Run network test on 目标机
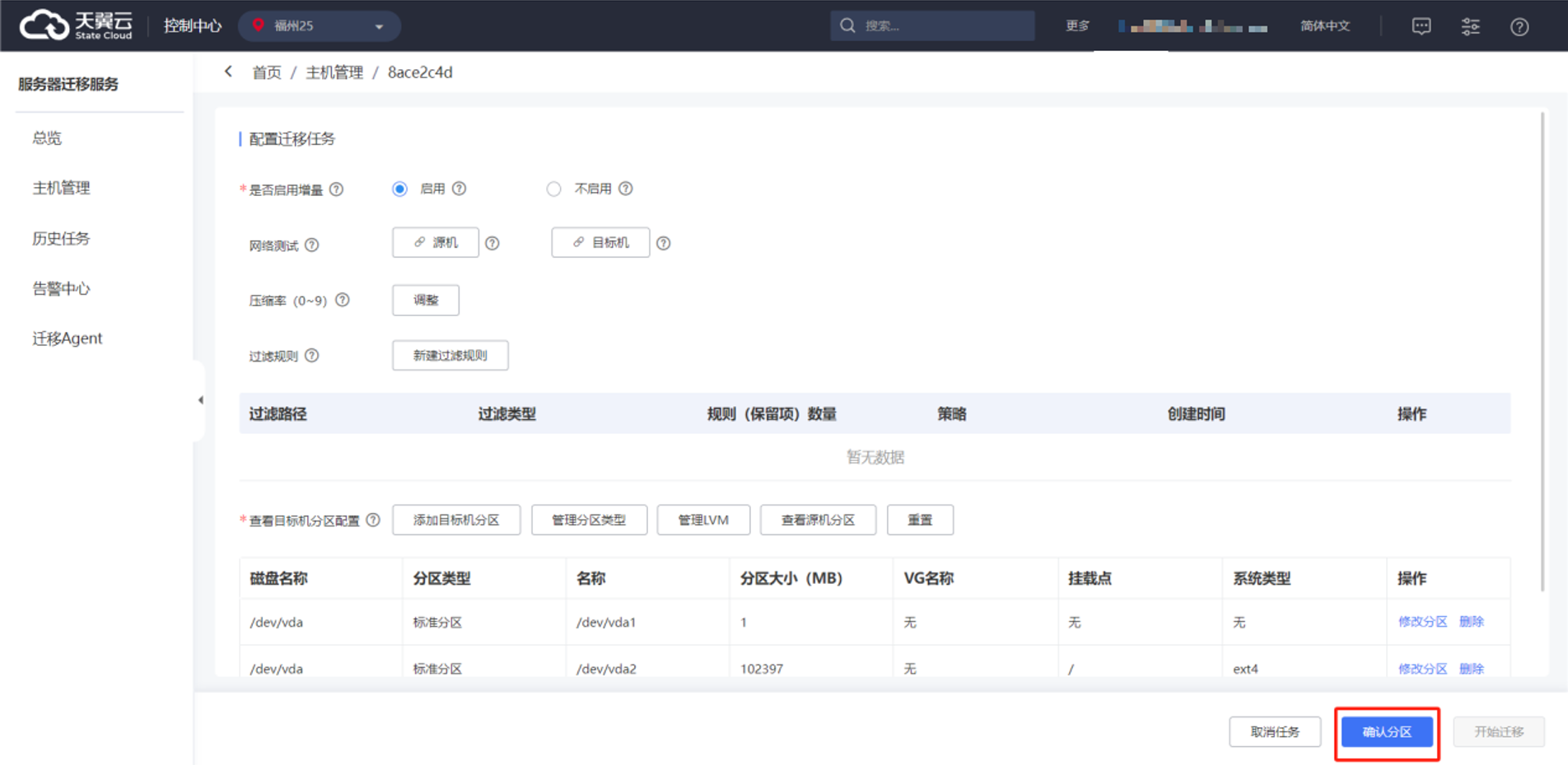The image size is (1568, 765). tap(600, 242)
